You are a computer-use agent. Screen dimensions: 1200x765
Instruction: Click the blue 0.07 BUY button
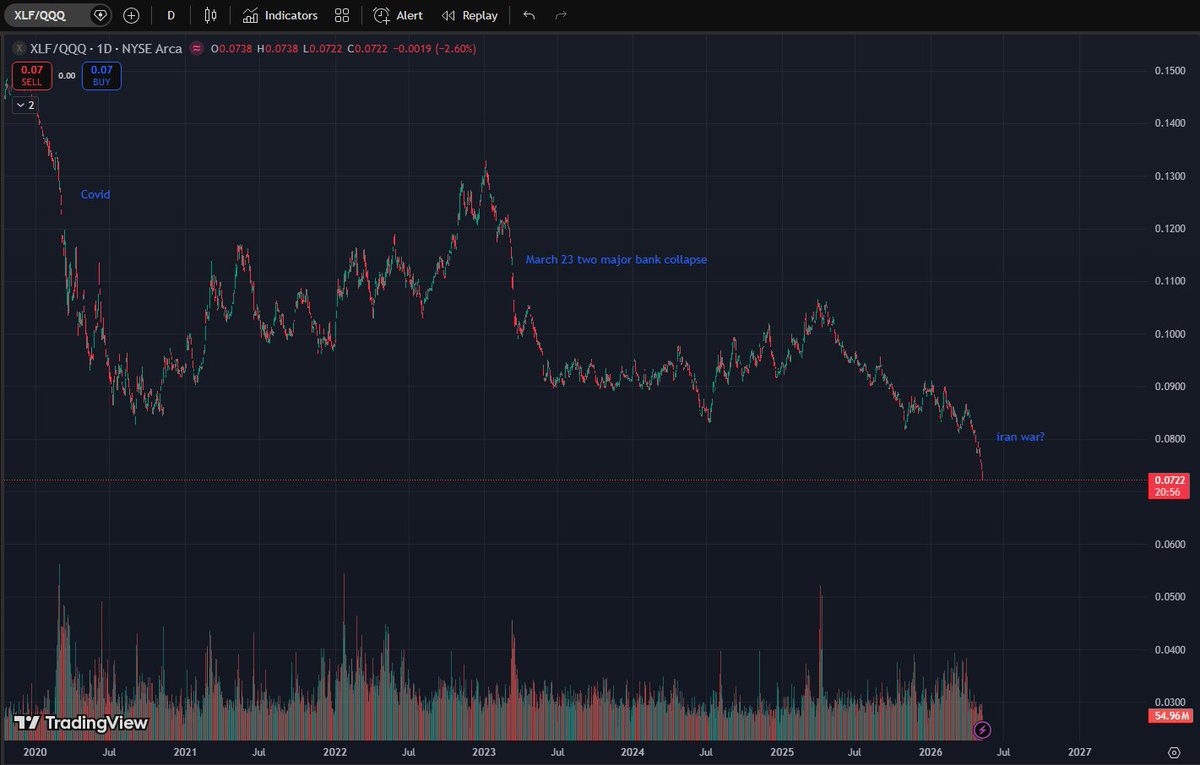(103, 76)
